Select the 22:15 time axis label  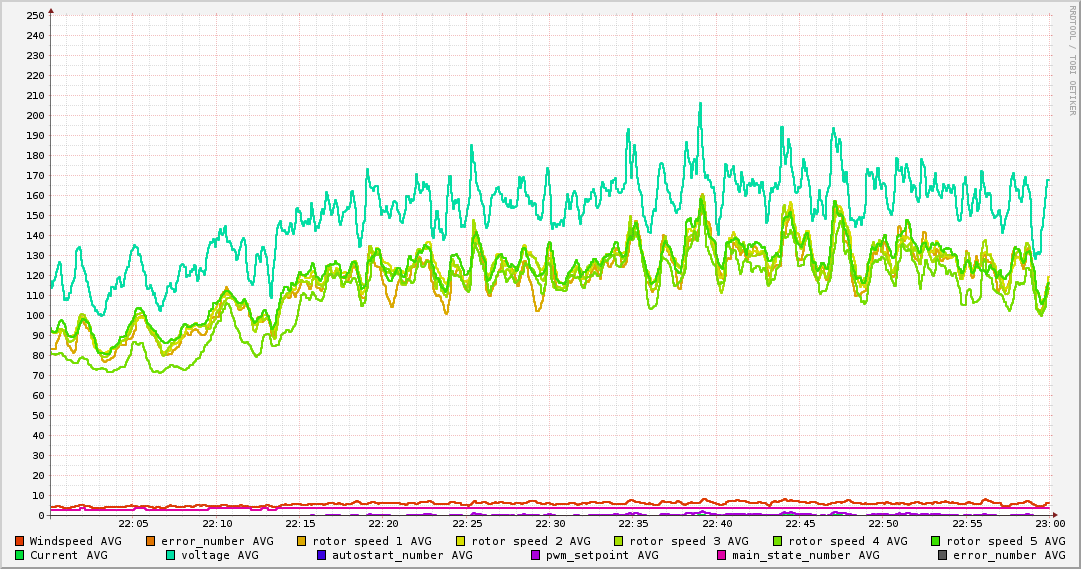[301, 524]
